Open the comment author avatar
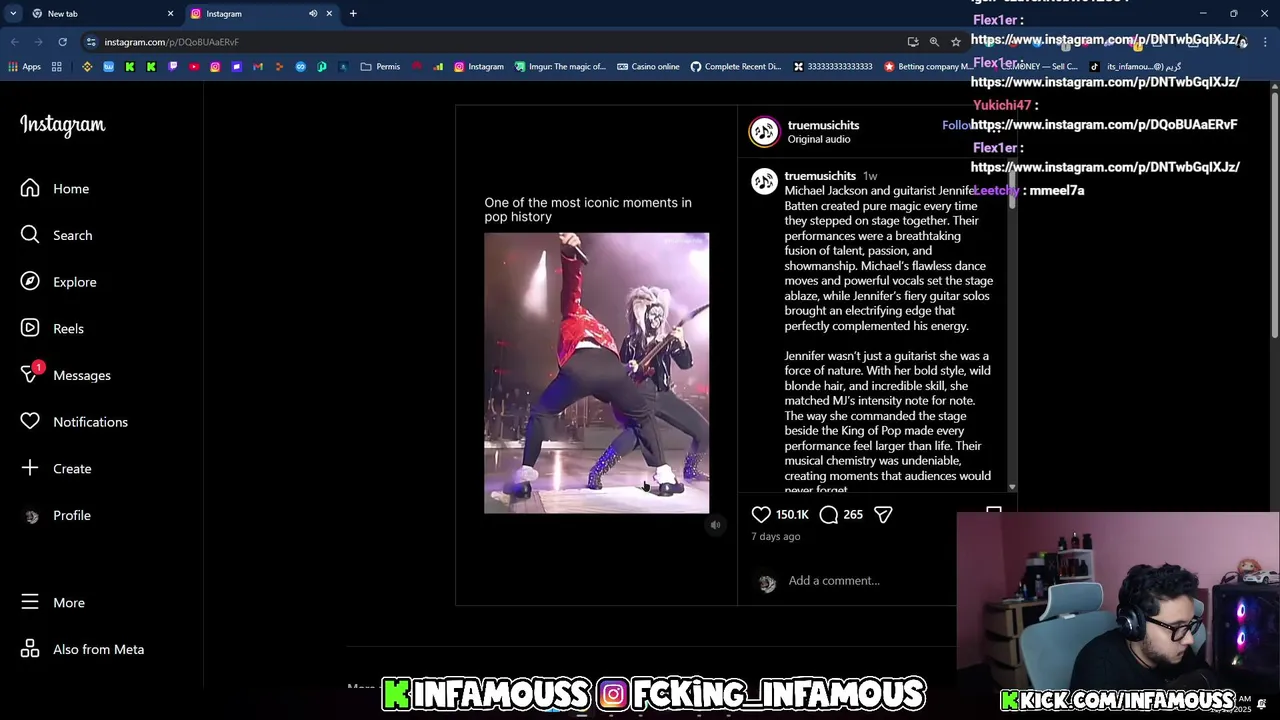Viewport: 1280px width, 720px height. (765, 182)
